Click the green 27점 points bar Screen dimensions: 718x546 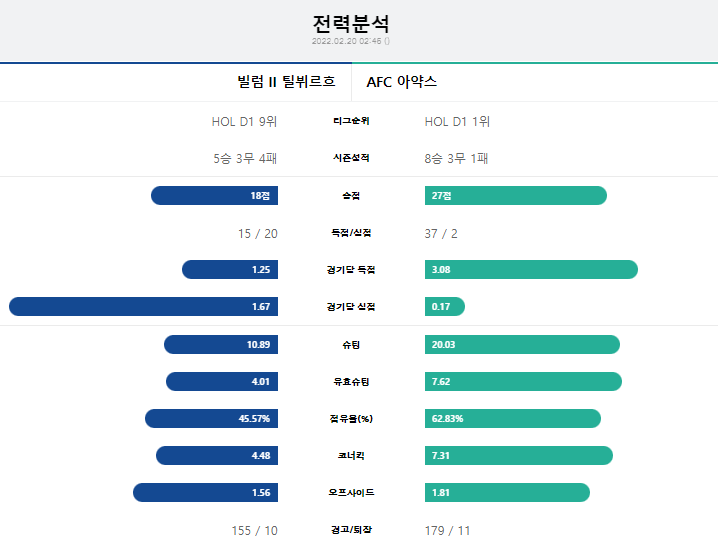[x=516, y=196]
